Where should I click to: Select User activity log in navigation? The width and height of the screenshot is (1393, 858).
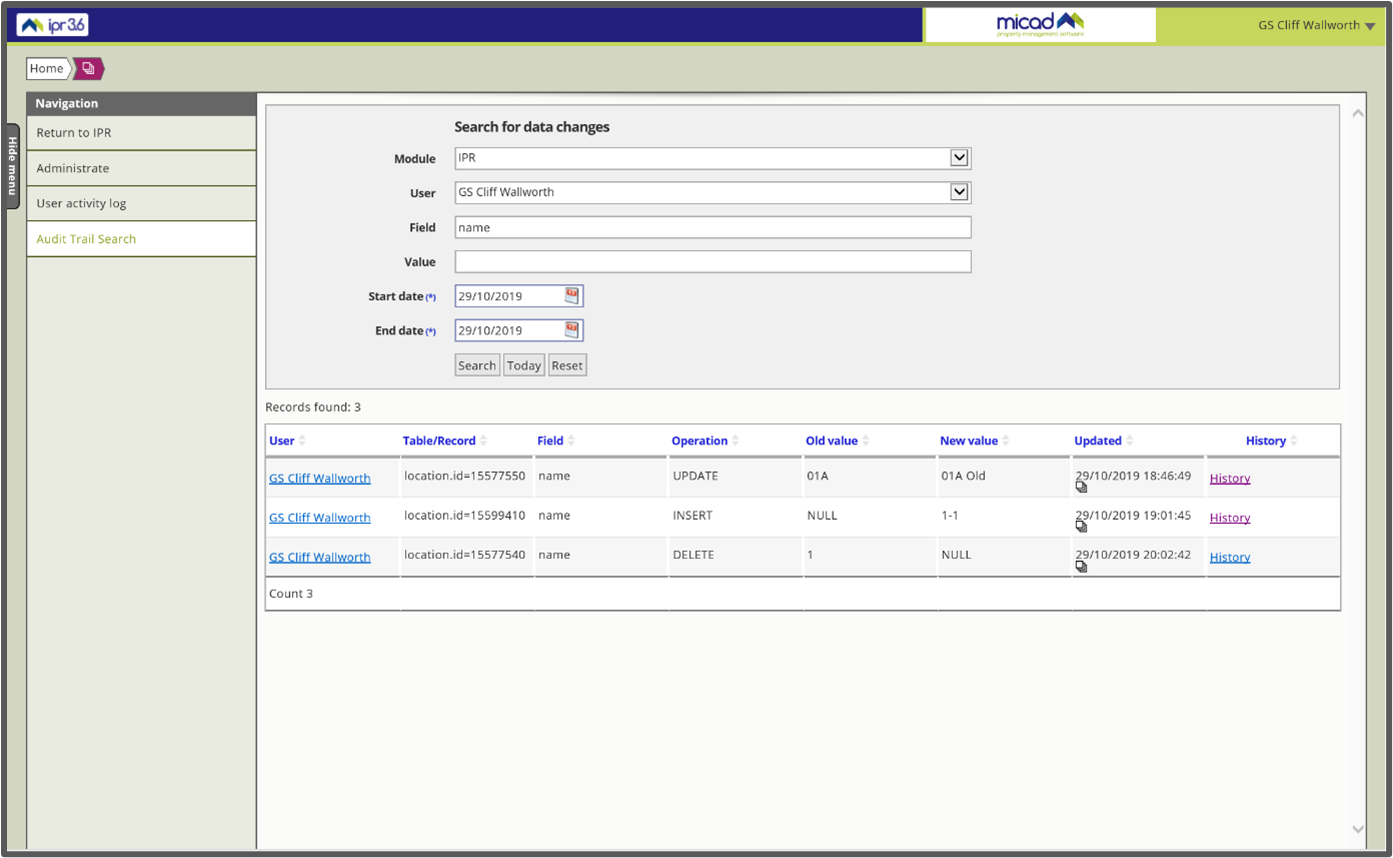click(81, 203)
